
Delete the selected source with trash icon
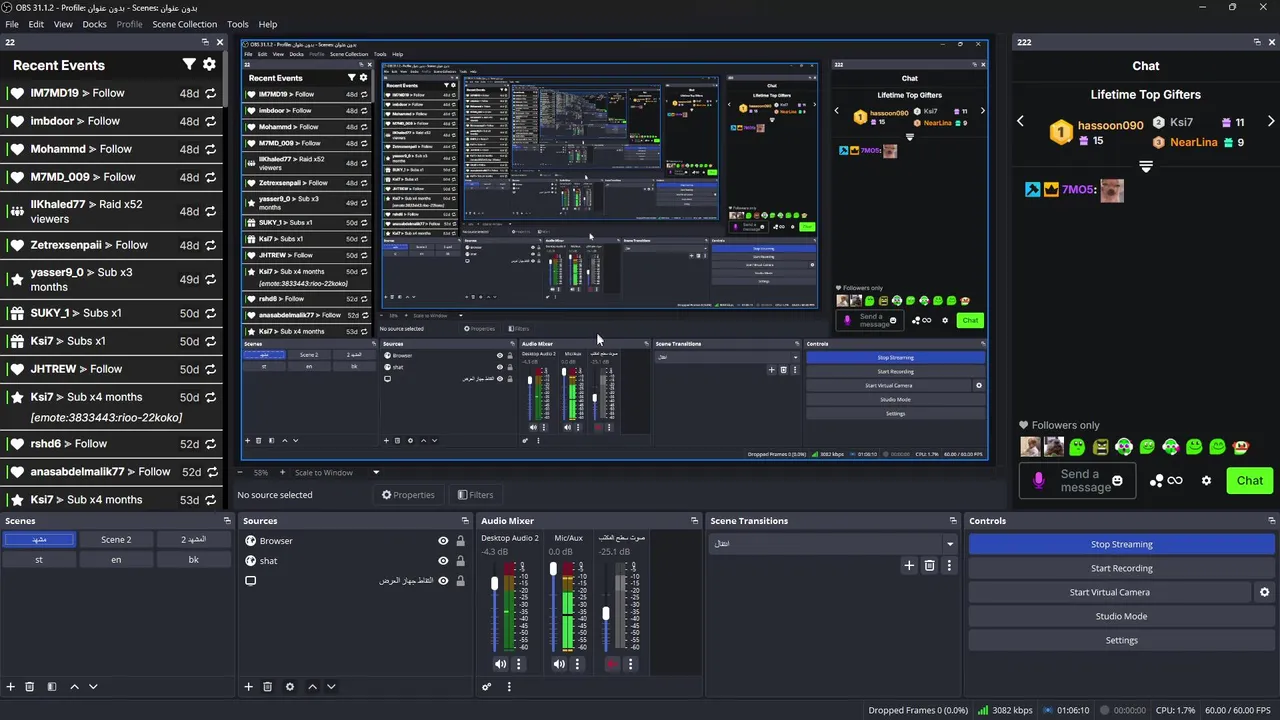(x=268, y=687)
